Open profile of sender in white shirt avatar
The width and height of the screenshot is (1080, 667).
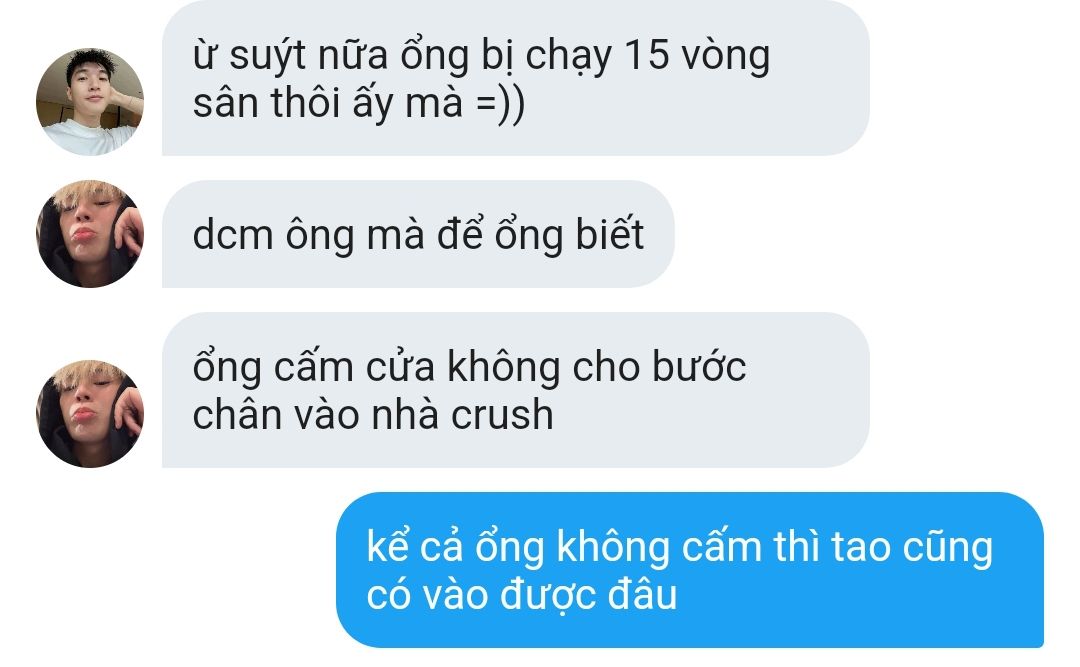point(90,101)
